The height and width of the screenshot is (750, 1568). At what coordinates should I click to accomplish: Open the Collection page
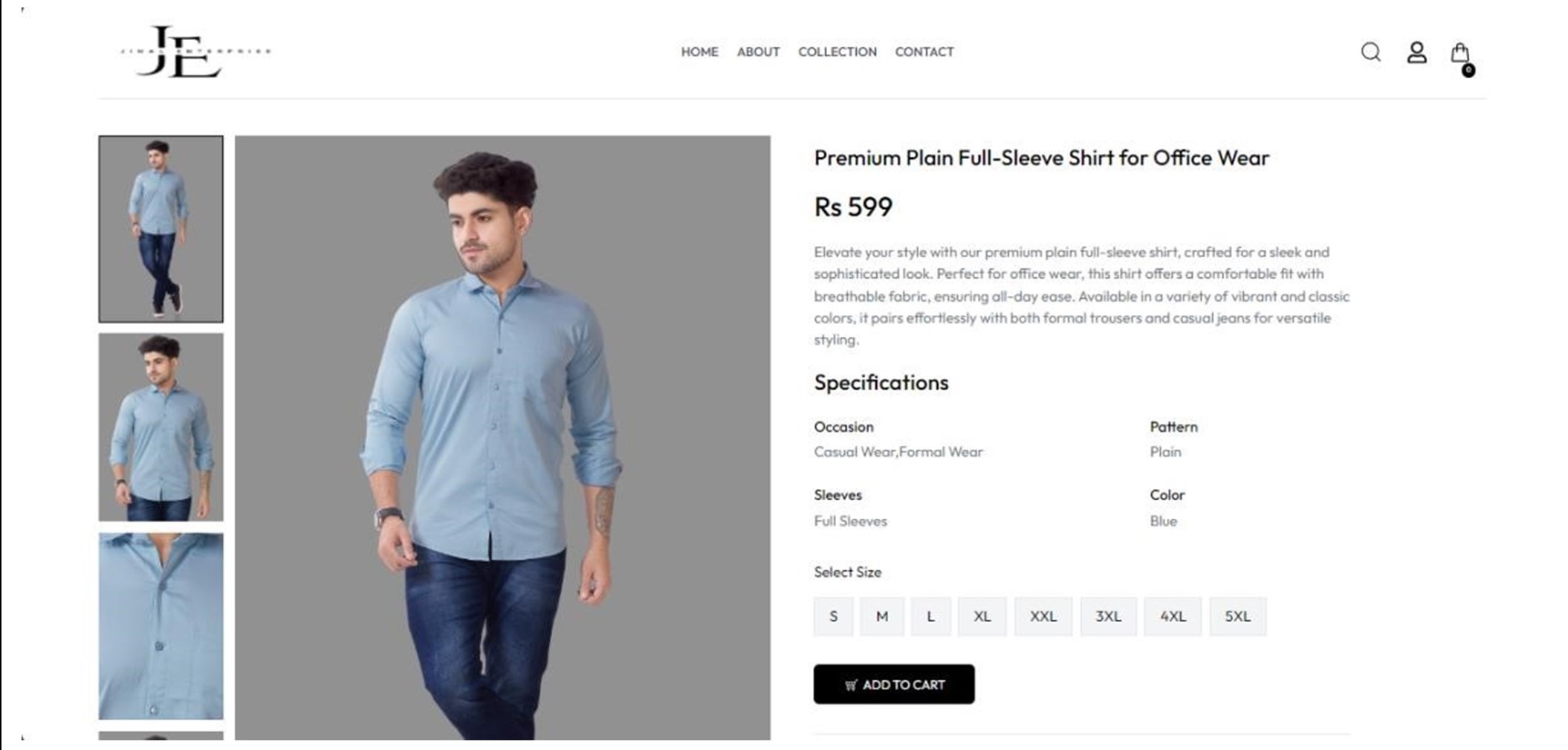pyautogui.click(x=837, y=52)
